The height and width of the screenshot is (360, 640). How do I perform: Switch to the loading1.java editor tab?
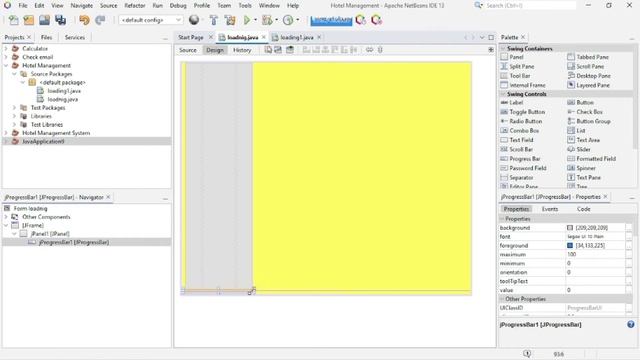pos(297,37)
